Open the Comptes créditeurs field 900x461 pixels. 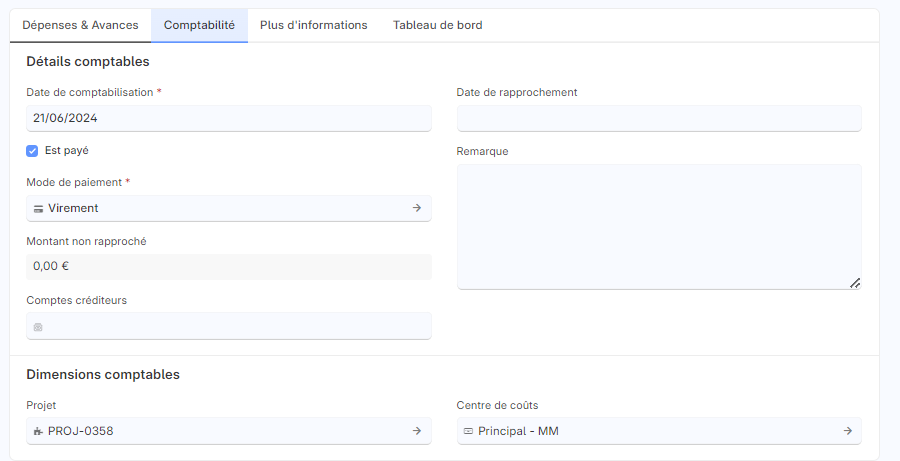tap(228, 326)
